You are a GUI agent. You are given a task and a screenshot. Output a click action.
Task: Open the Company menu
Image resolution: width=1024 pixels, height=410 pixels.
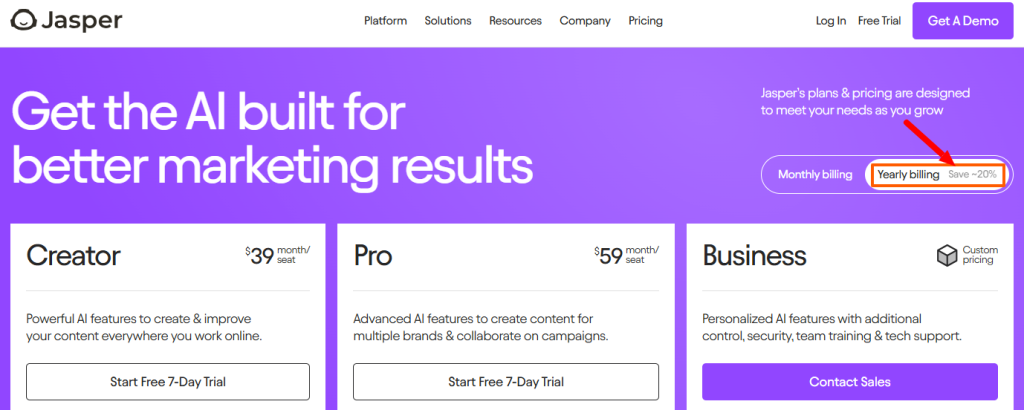click(x=585, y=21)
